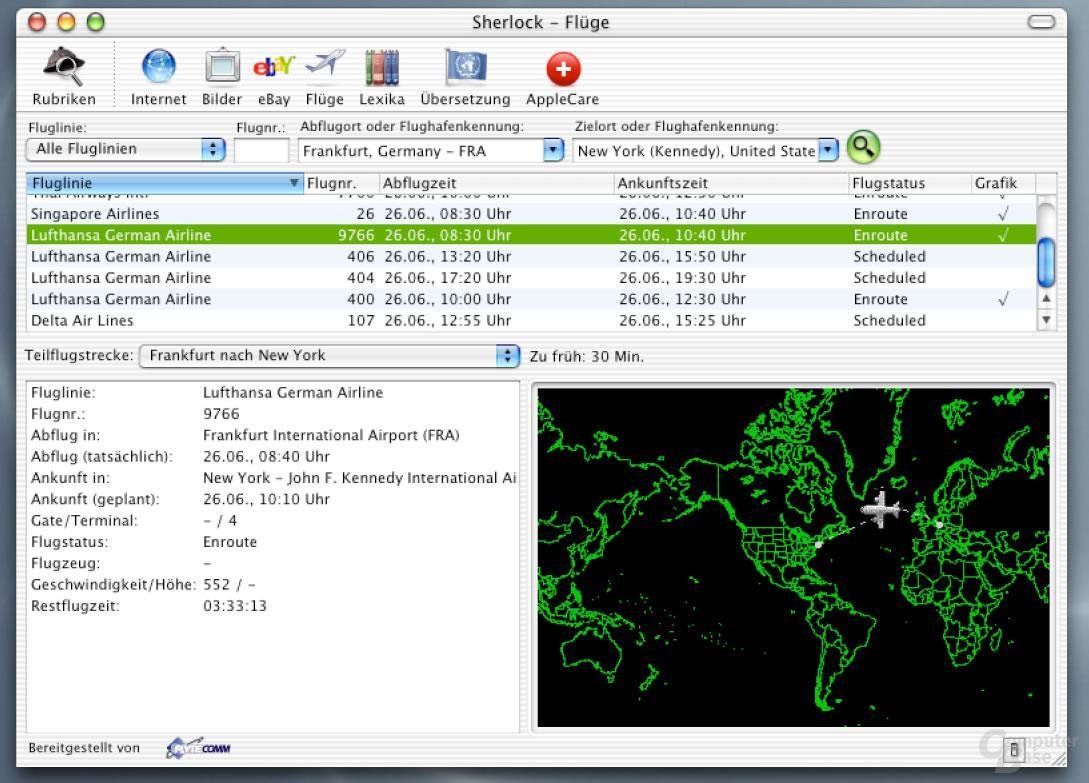Click the Grafik checkmark of Singapore Airlines row
Screen dimensions: 1089x783
(1003, 213)
